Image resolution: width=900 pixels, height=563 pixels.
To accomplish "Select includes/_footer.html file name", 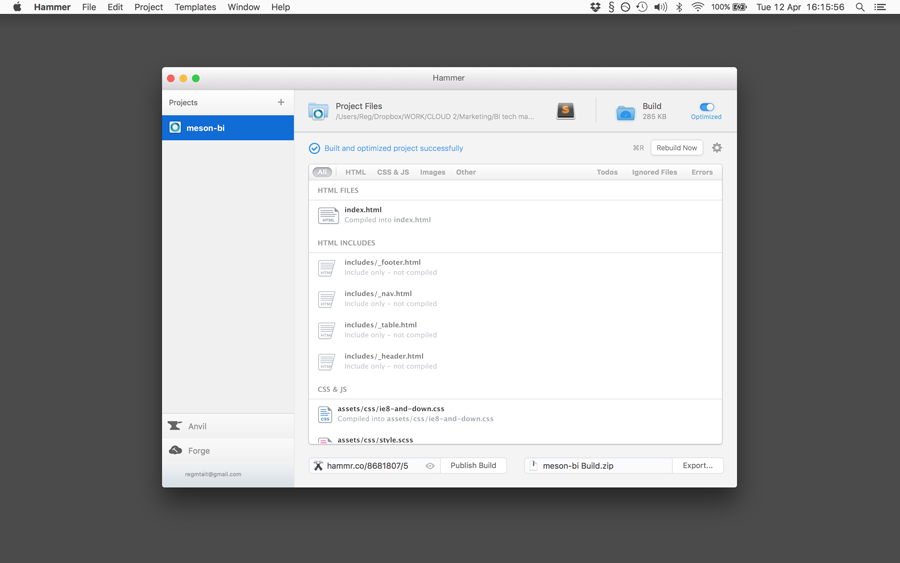I will (x=382, y=262).
